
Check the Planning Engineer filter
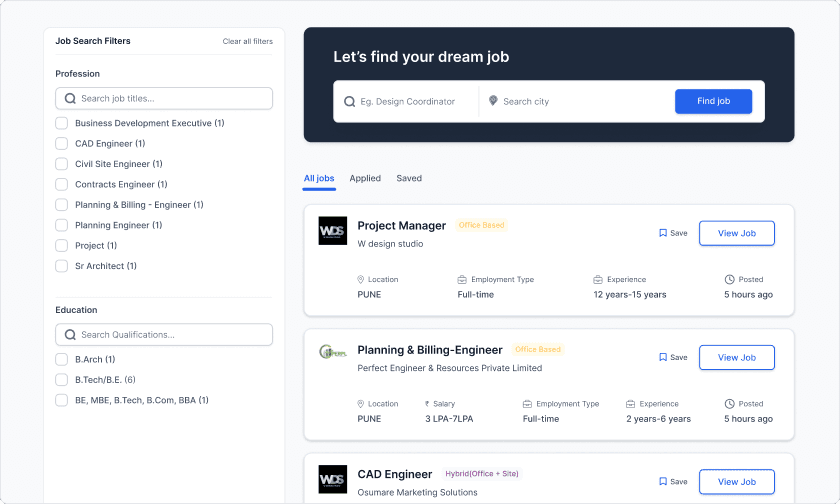click(62, 225)
